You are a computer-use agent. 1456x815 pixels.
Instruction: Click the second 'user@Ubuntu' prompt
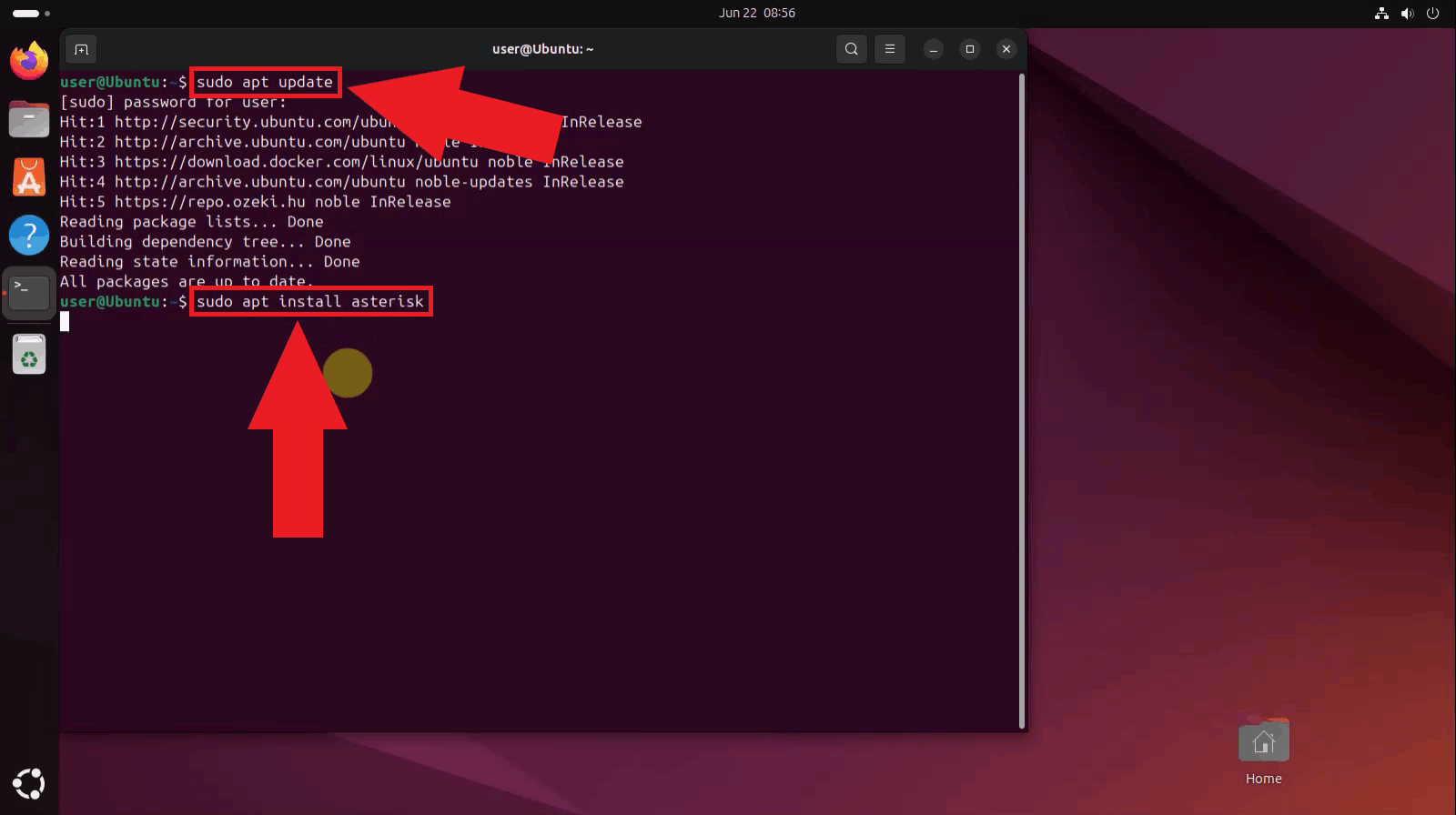tap(110, 301)
